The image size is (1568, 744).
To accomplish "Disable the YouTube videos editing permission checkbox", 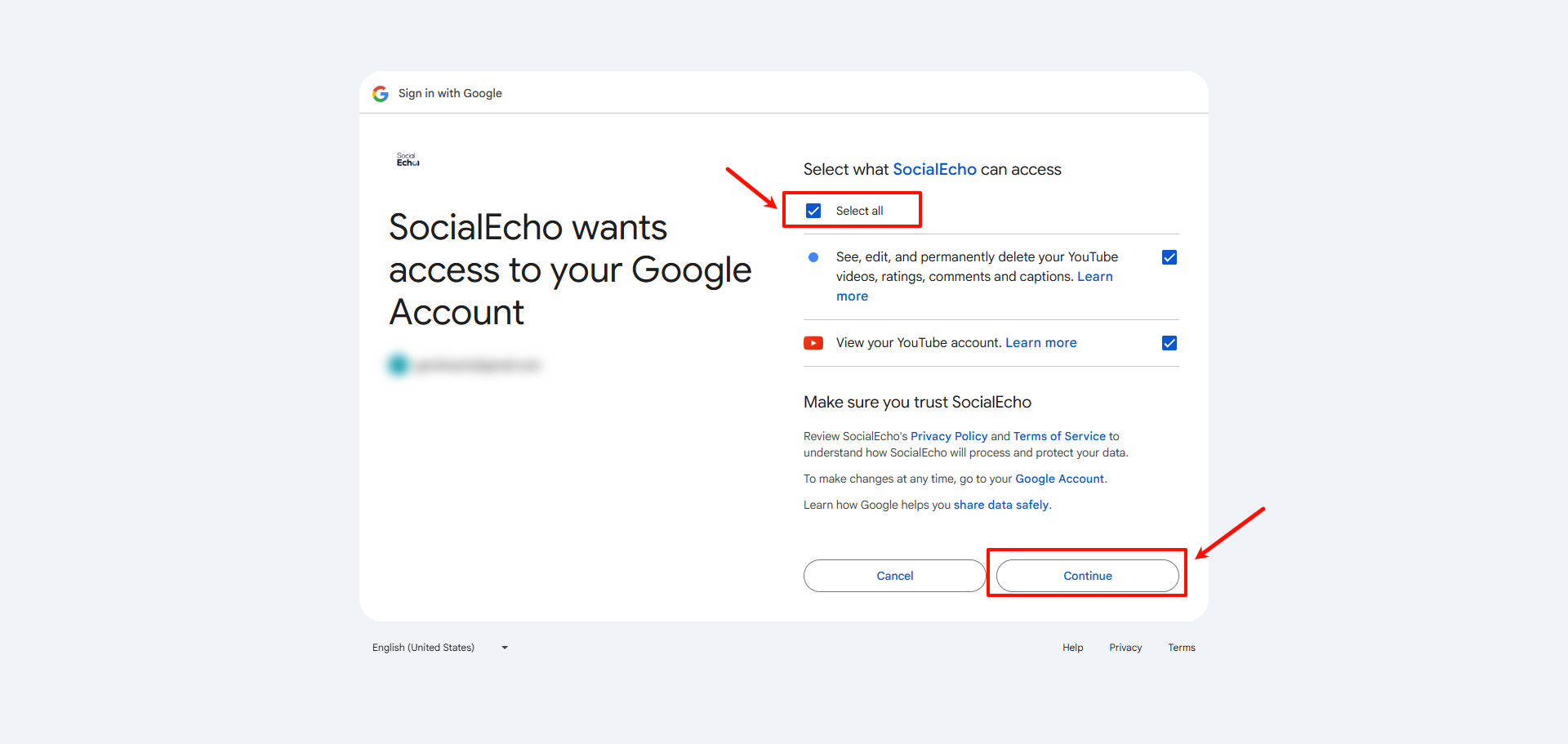I will 1169,256.
